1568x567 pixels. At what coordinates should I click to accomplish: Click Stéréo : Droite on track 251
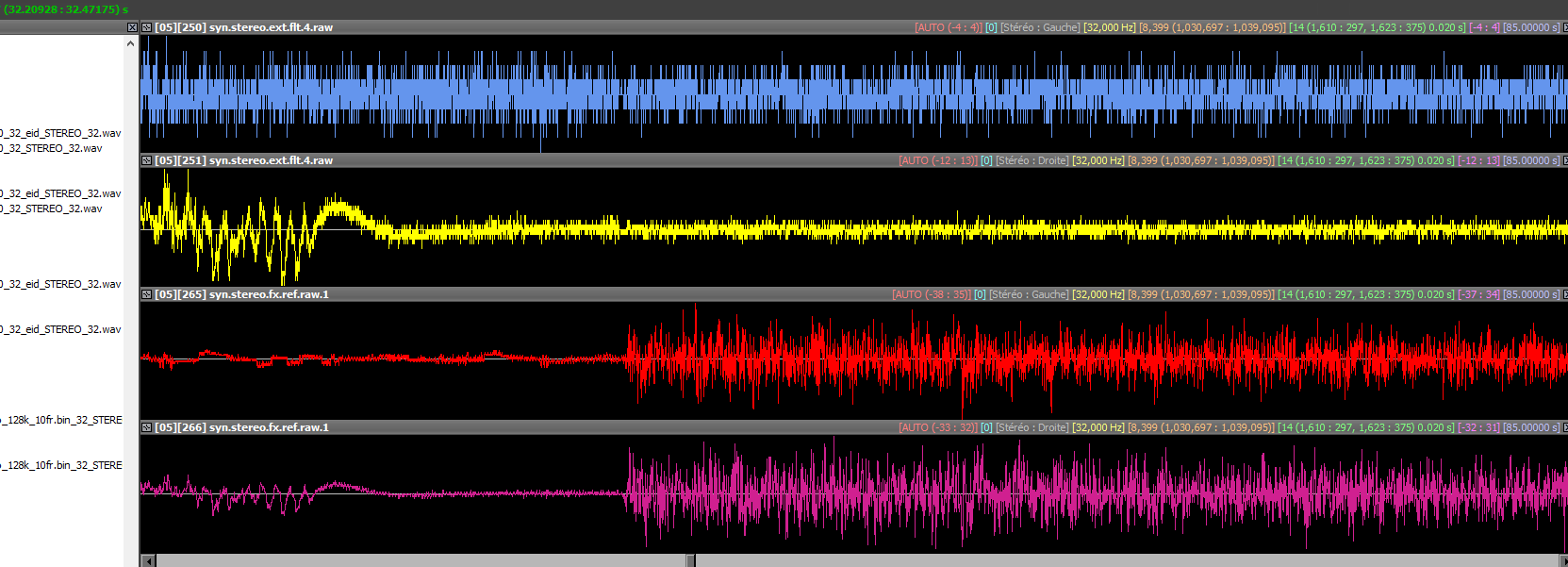coord(1032,160)
